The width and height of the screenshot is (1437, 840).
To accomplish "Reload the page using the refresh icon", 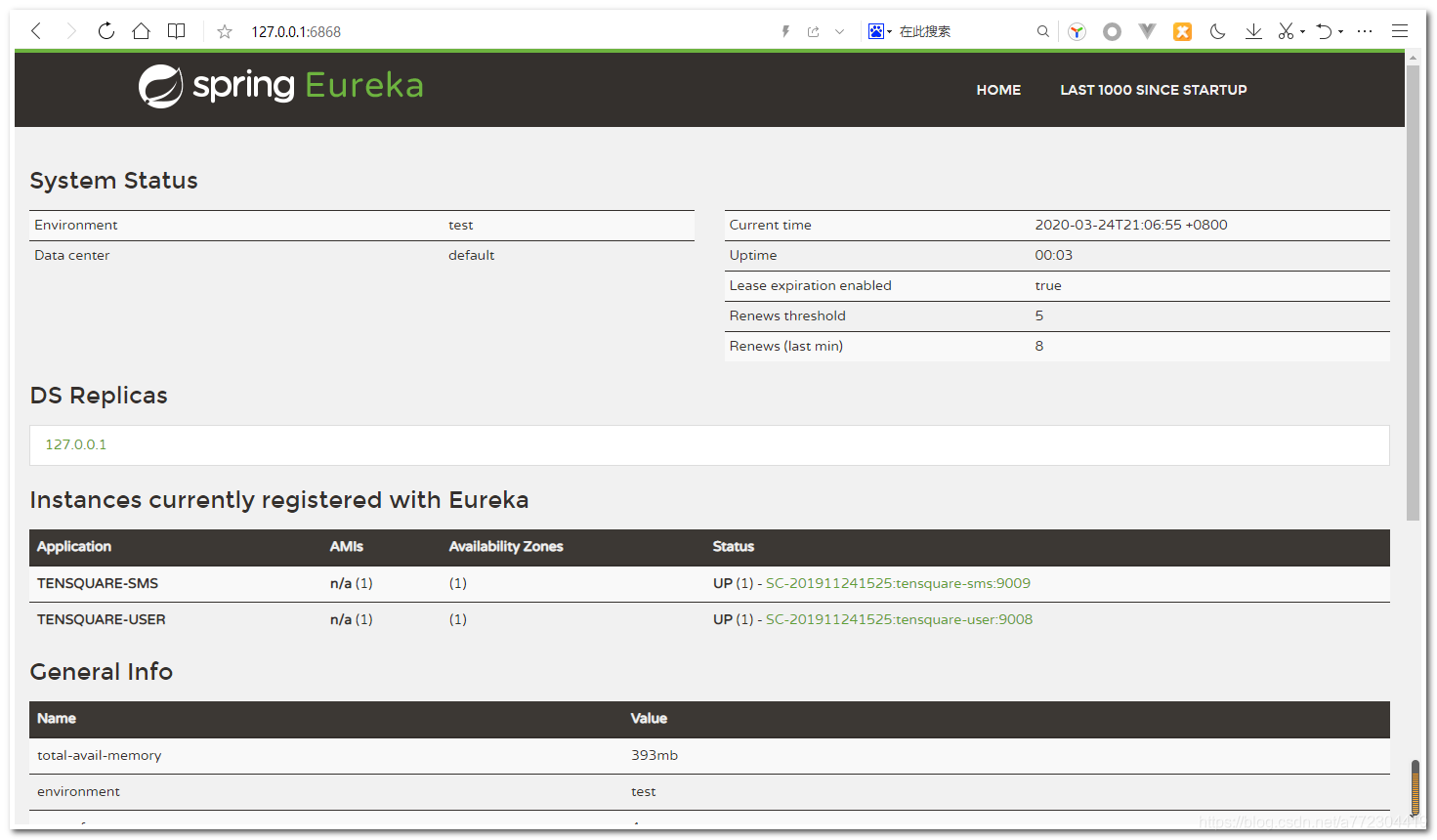I will coord(106,30).
